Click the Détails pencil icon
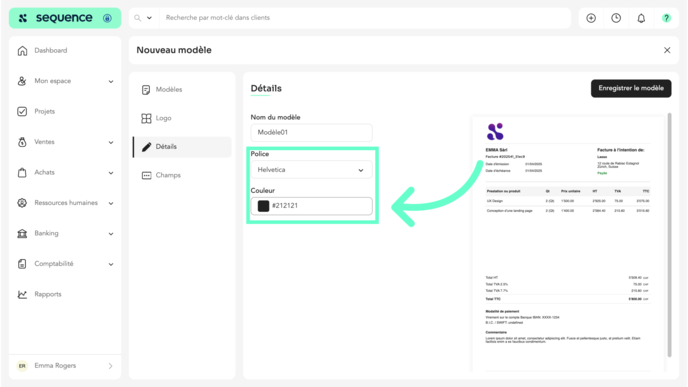The width and height of the screenshot is (688, 387). click(146, 147)
